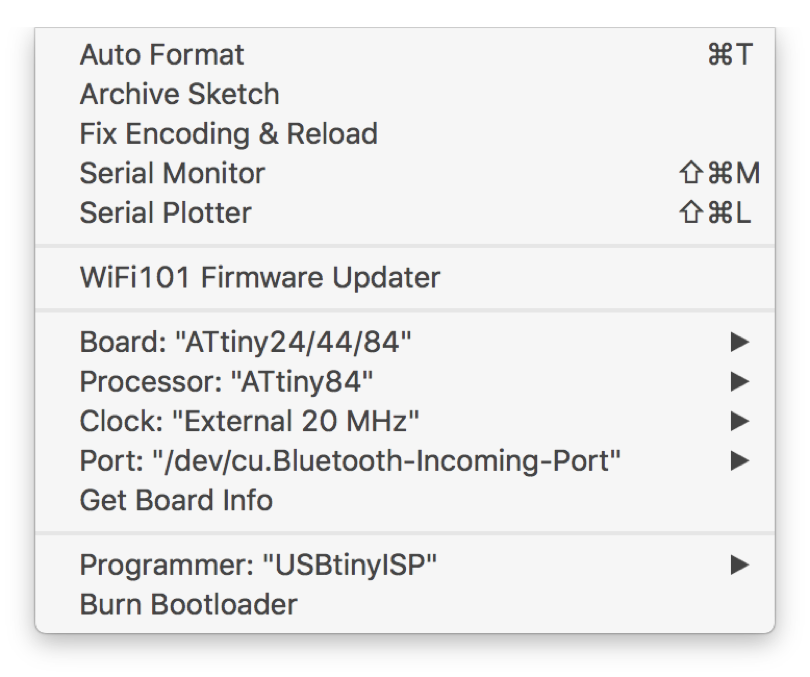Image resolution: width=810 pixels, height=677 pixels.
Task: Expand the Board ATtiny24/44/84 submenu
Action: [245, 342]
